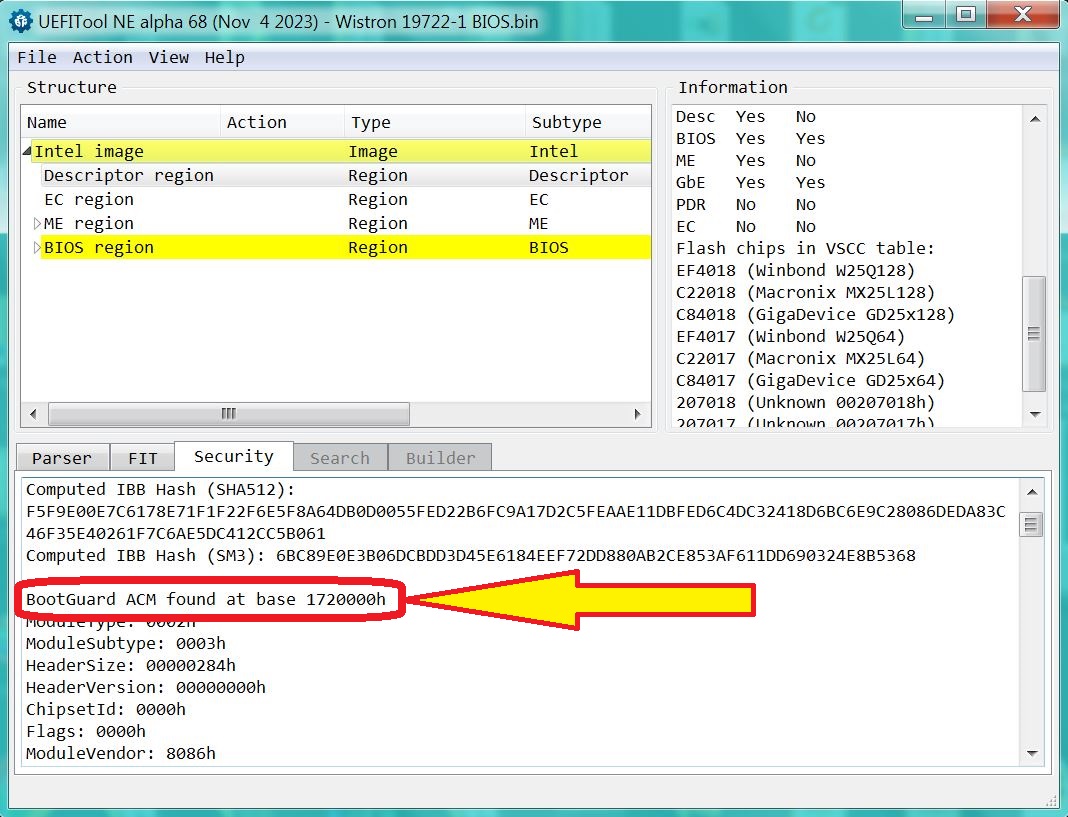Click the 'C22018 (Macronix MX25L128)' entry
The image size is (1068, 817).
(806, 292)
